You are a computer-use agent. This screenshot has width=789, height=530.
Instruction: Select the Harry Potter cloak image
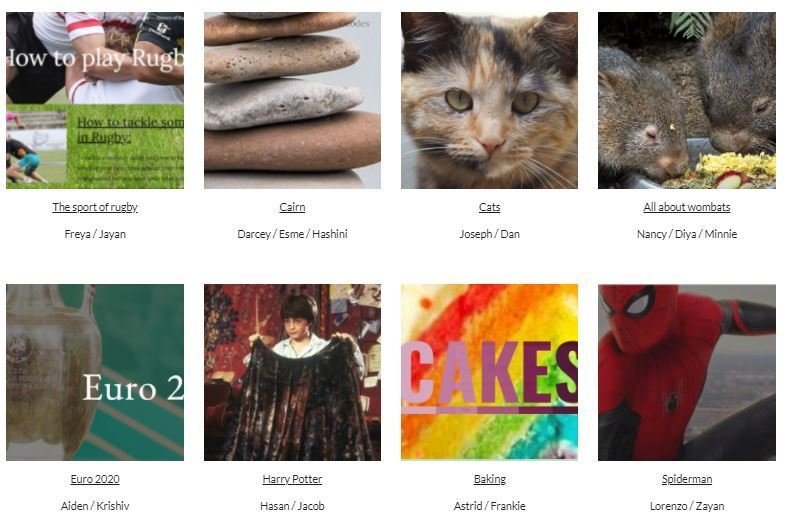pos(292,372)
